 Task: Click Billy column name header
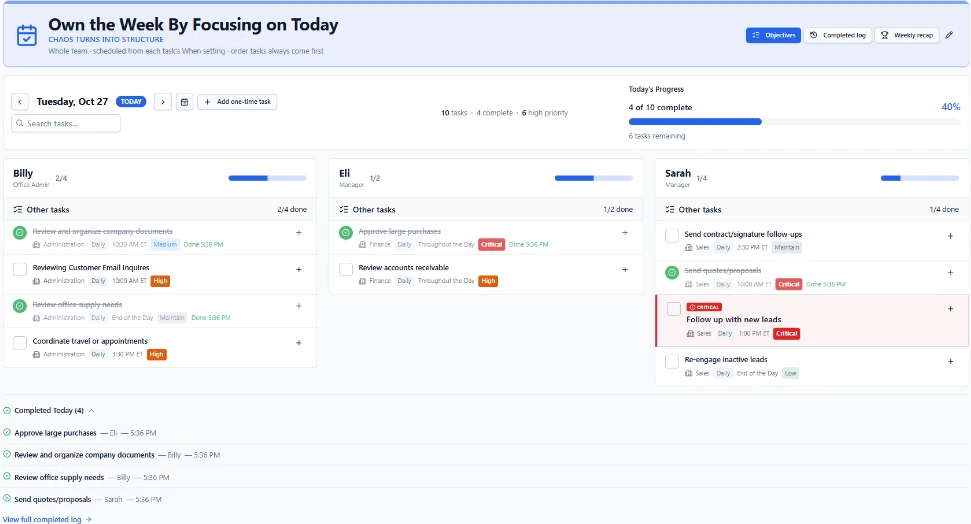(x=23, y=173)
